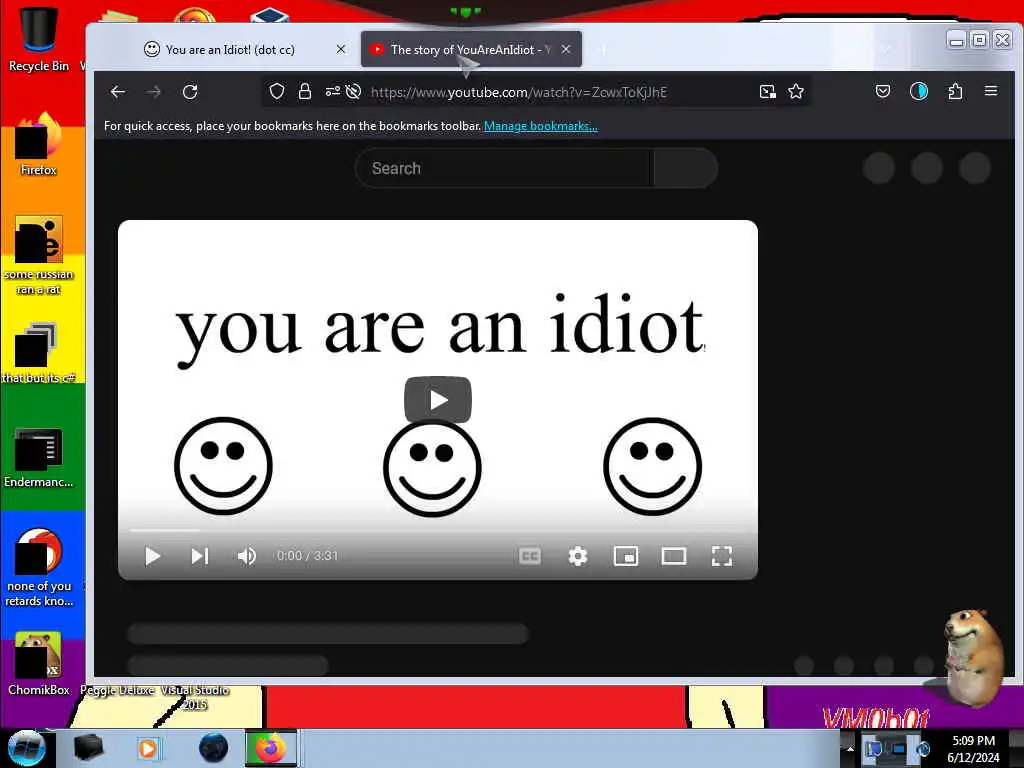Screen dimensions: 1024x768
Task: Show site security padlock info
Action: point(304,91)
